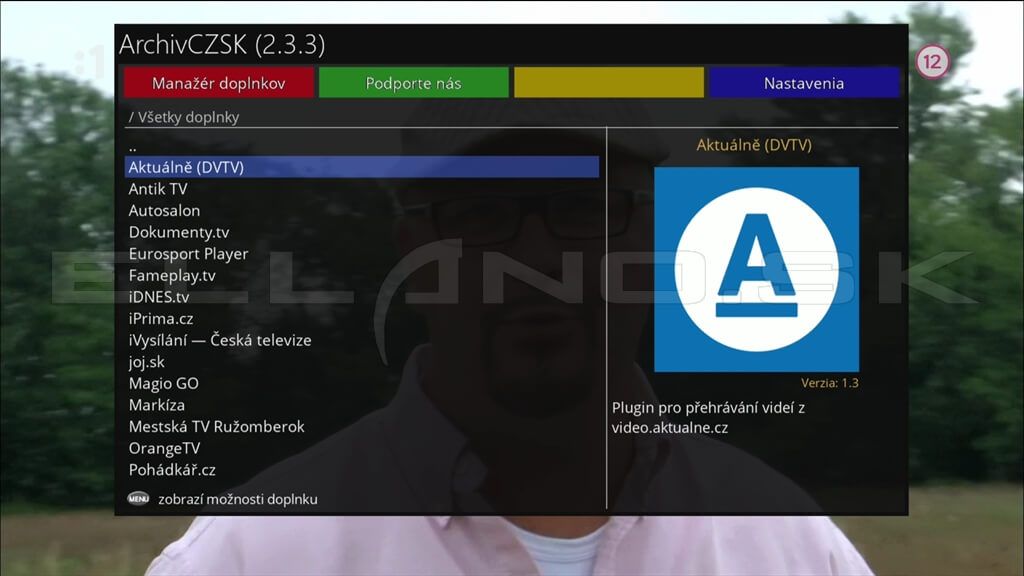The height and width of the screenshot is (576, 1024).
Task: Select the Fameplay.tv entry
Action: (172, 276)
